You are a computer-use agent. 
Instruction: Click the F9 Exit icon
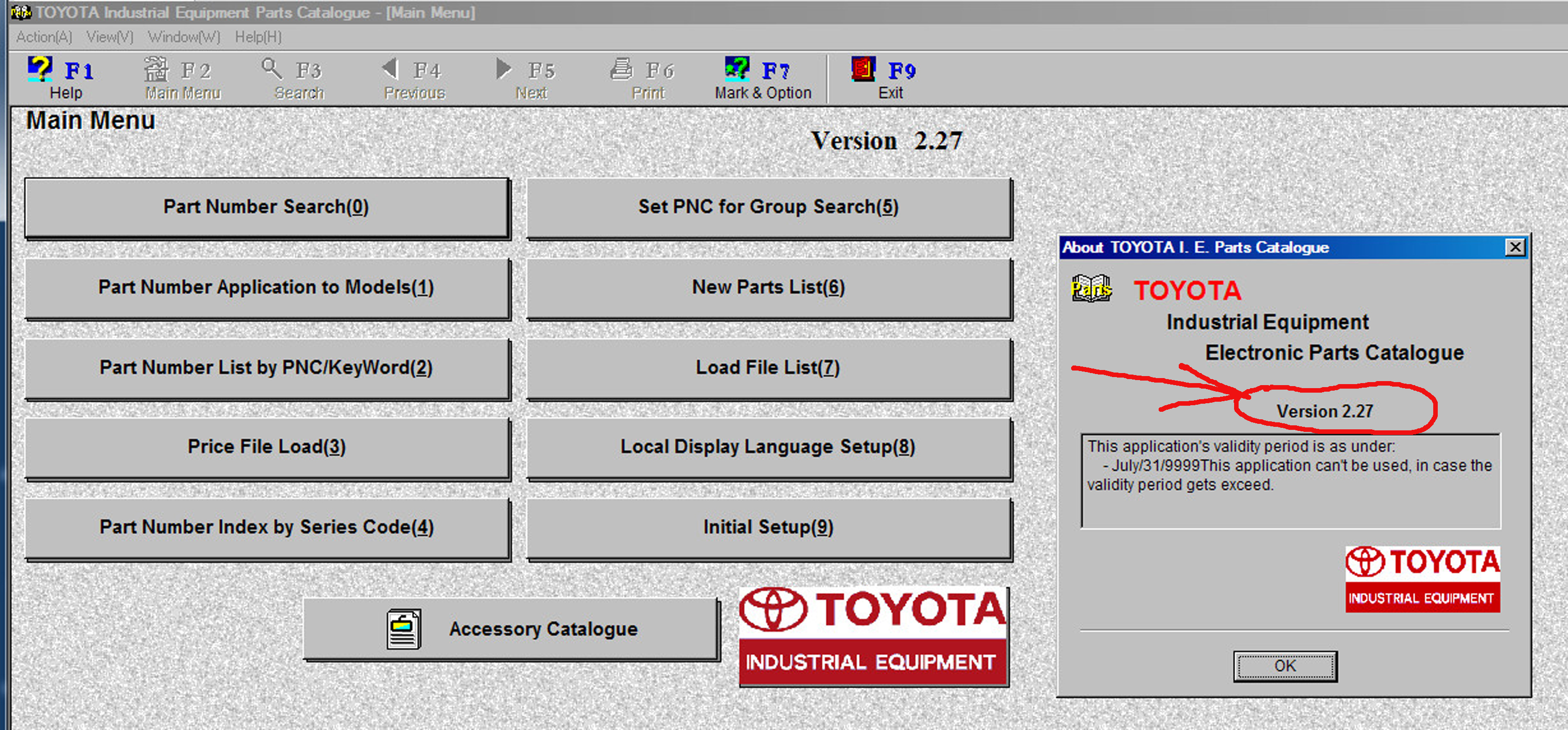(863, 69)
